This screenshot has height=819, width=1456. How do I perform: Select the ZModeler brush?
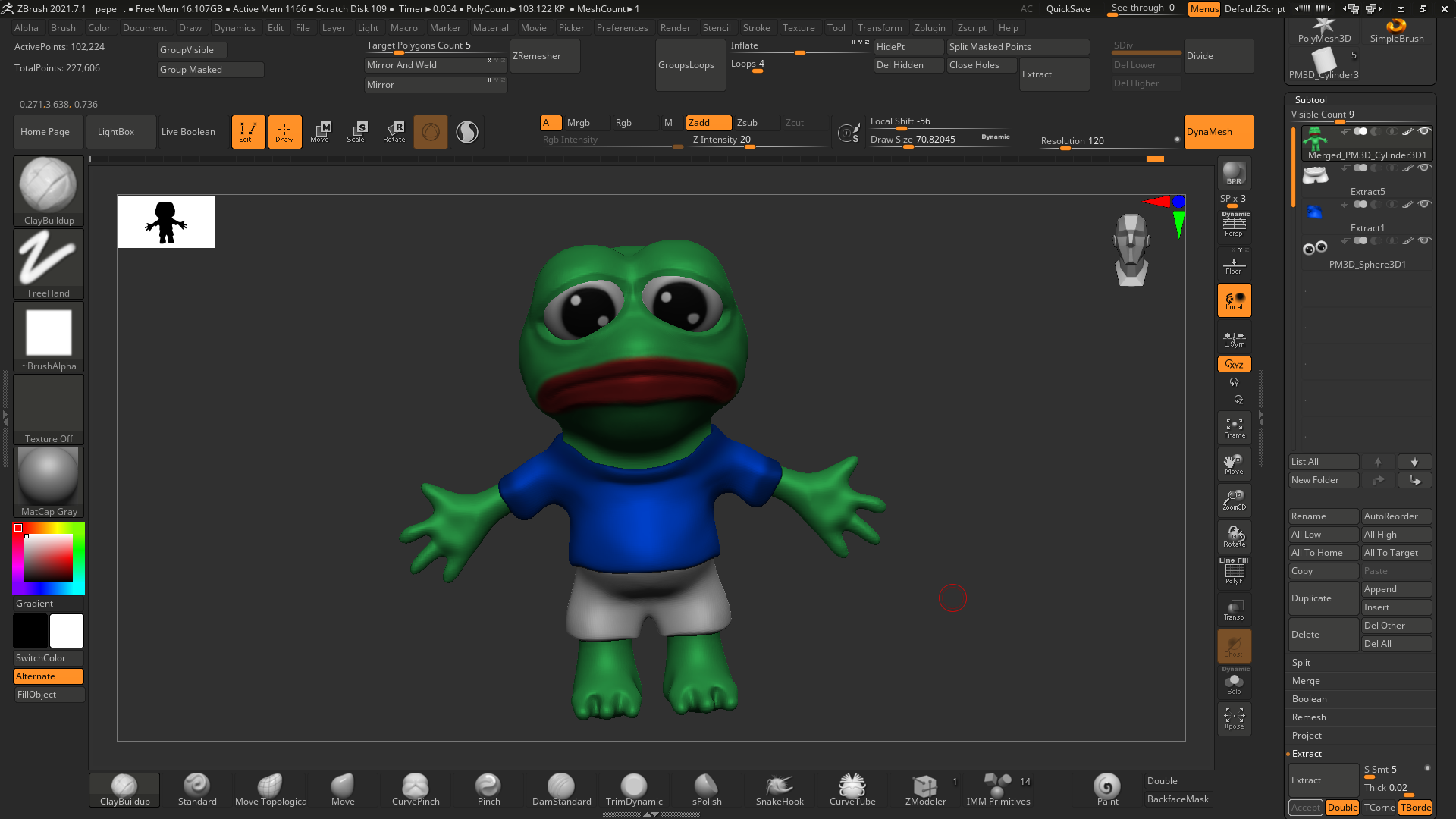pyautogui.click(x=925, y=790)
